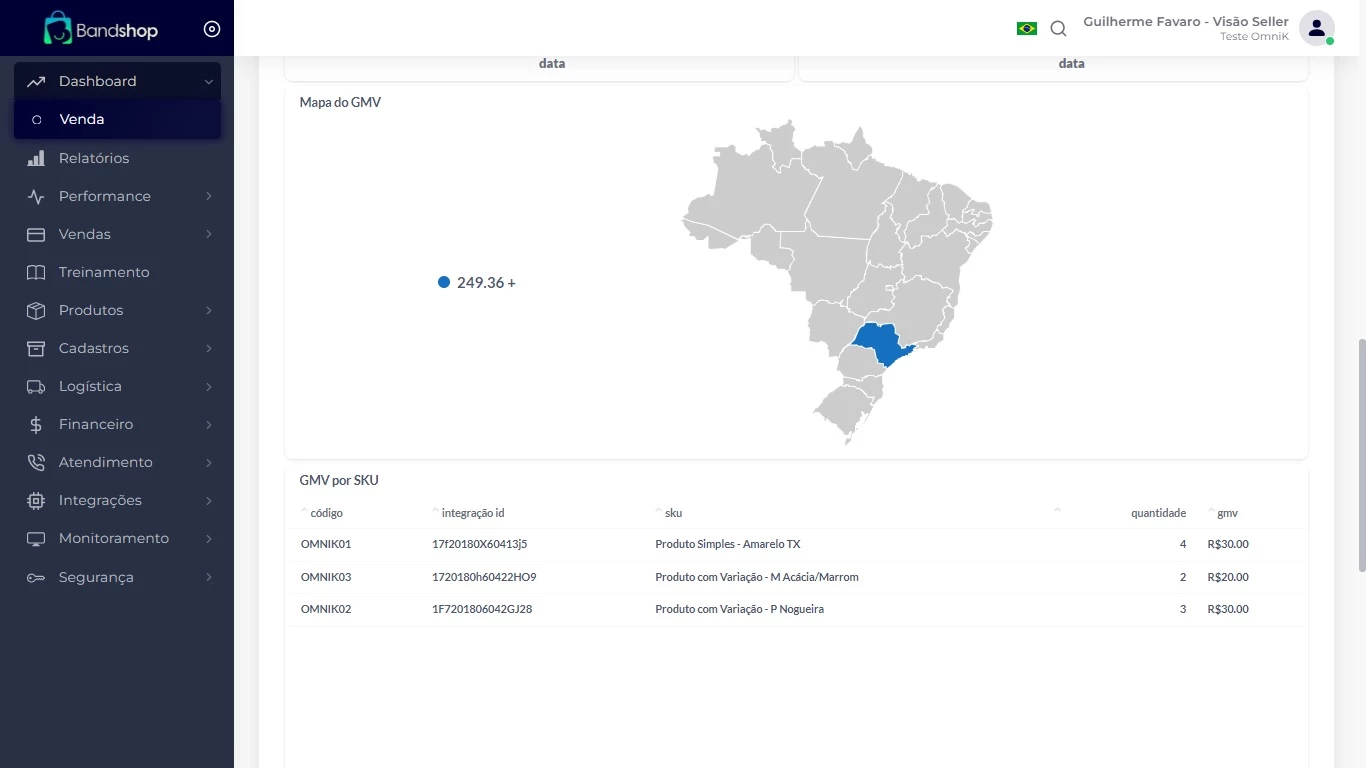Viewport: 1366px width, 768px height.
Task: Click the Integrações chip icon
Action: pyautogui.click(x=36, y=500)
